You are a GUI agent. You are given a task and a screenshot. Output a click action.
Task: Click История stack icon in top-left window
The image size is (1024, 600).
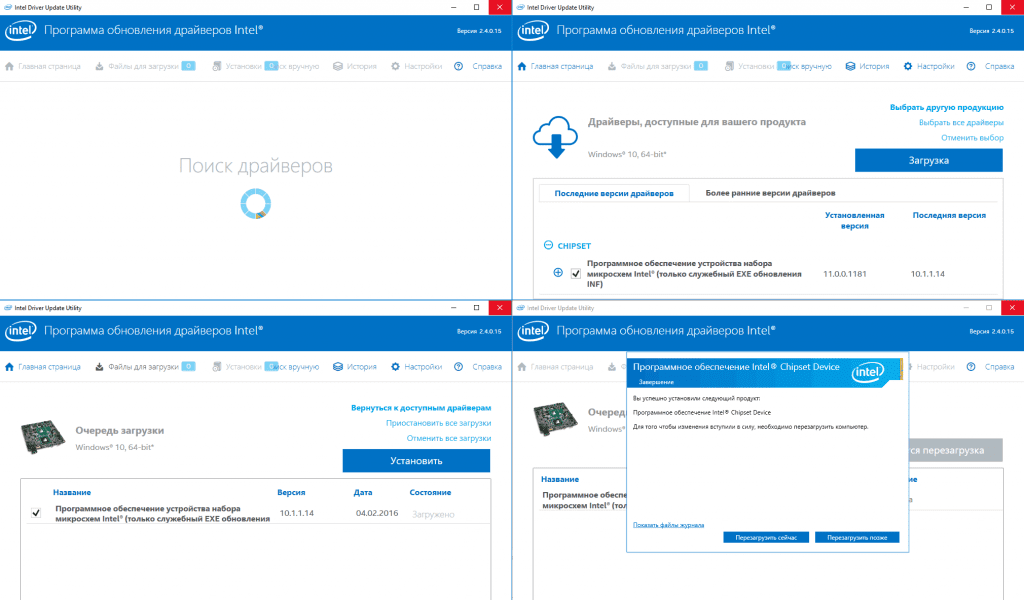click(x=338, y=66)
